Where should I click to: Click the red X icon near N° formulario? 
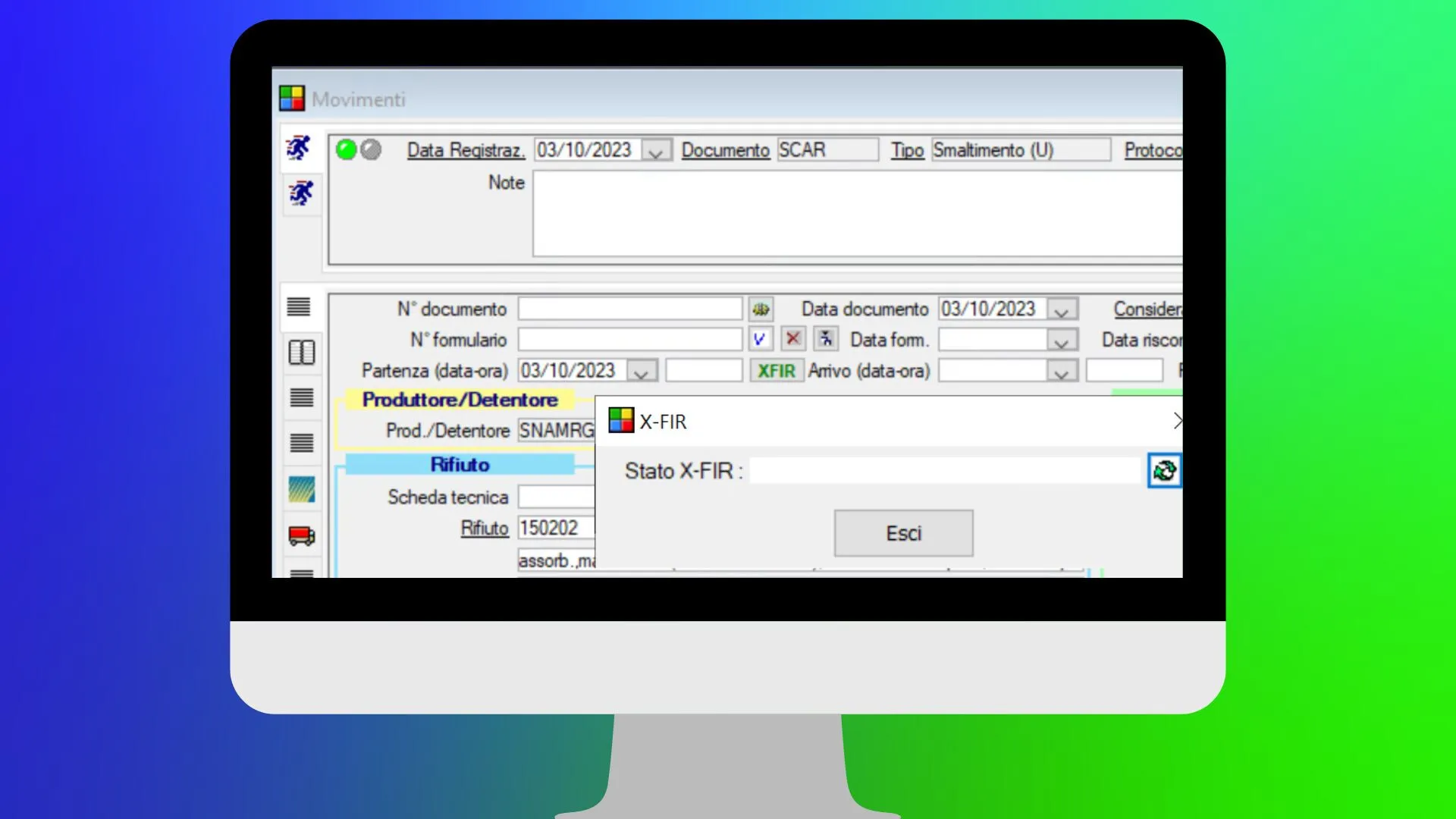(792, 339)
